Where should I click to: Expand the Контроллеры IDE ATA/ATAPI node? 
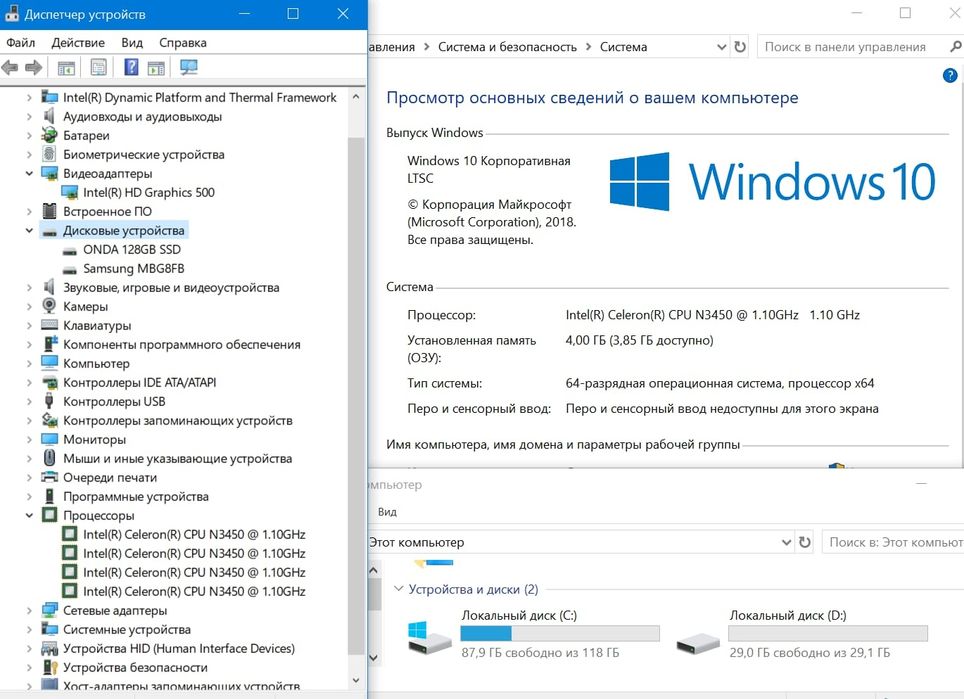point(29,382)
